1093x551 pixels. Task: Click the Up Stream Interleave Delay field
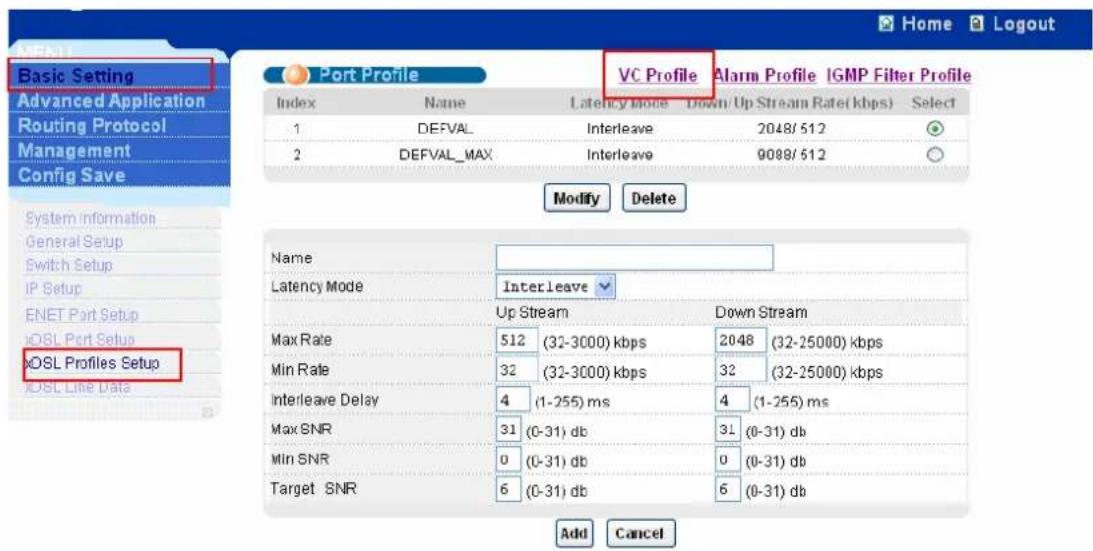tap(512, 400)
